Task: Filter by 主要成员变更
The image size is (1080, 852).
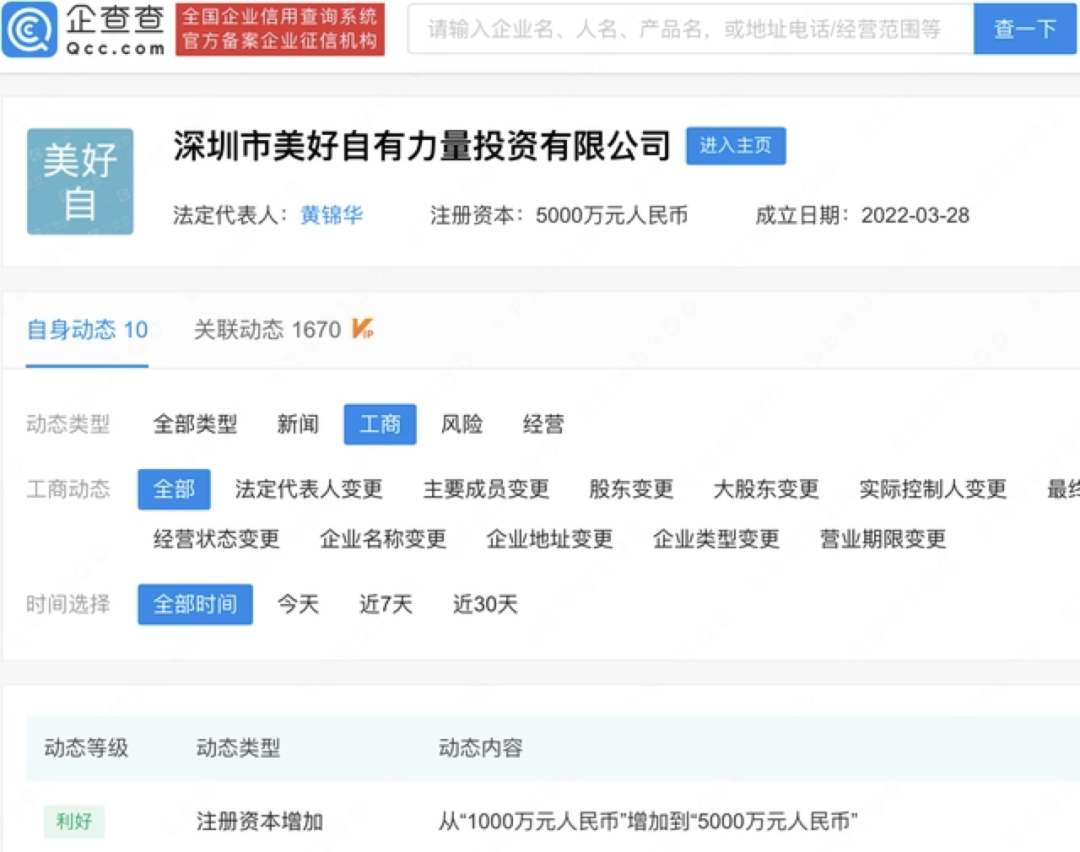Action: tap(486, 489)
